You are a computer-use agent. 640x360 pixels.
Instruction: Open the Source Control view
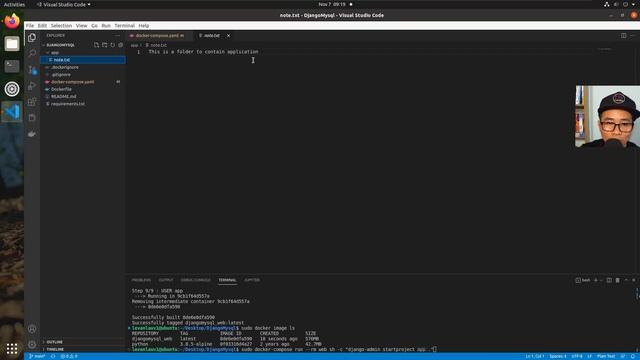(32, 70)
